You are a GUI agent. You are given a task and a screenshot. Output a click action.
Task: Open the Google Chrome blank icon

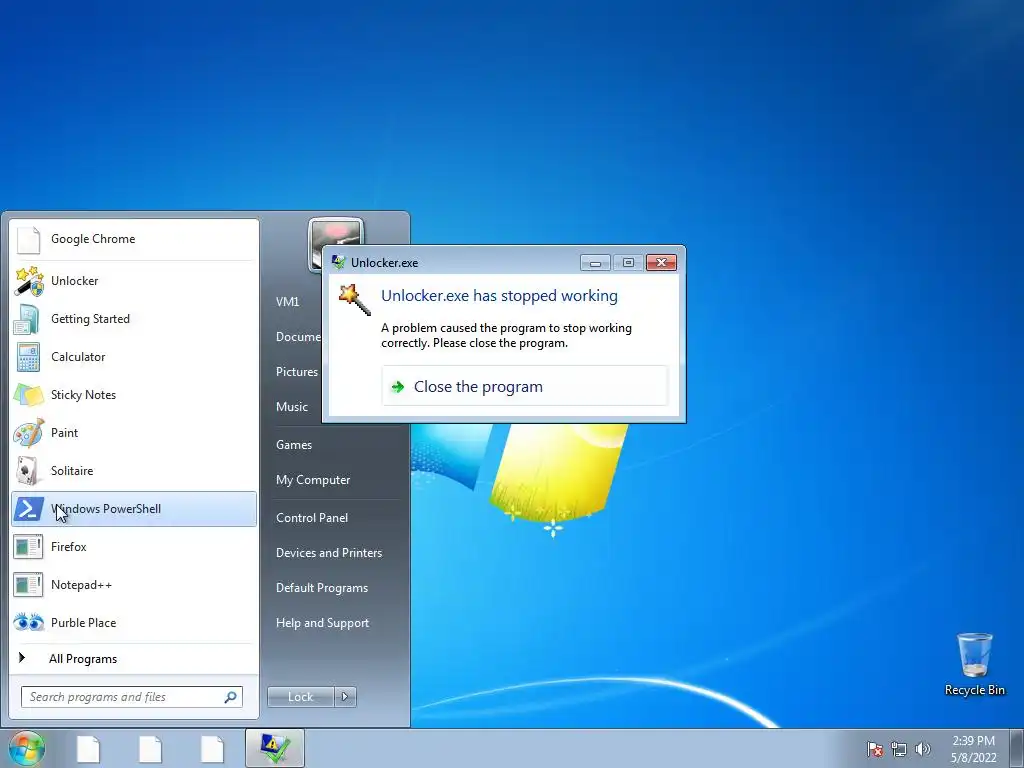[x=28, y=239]
